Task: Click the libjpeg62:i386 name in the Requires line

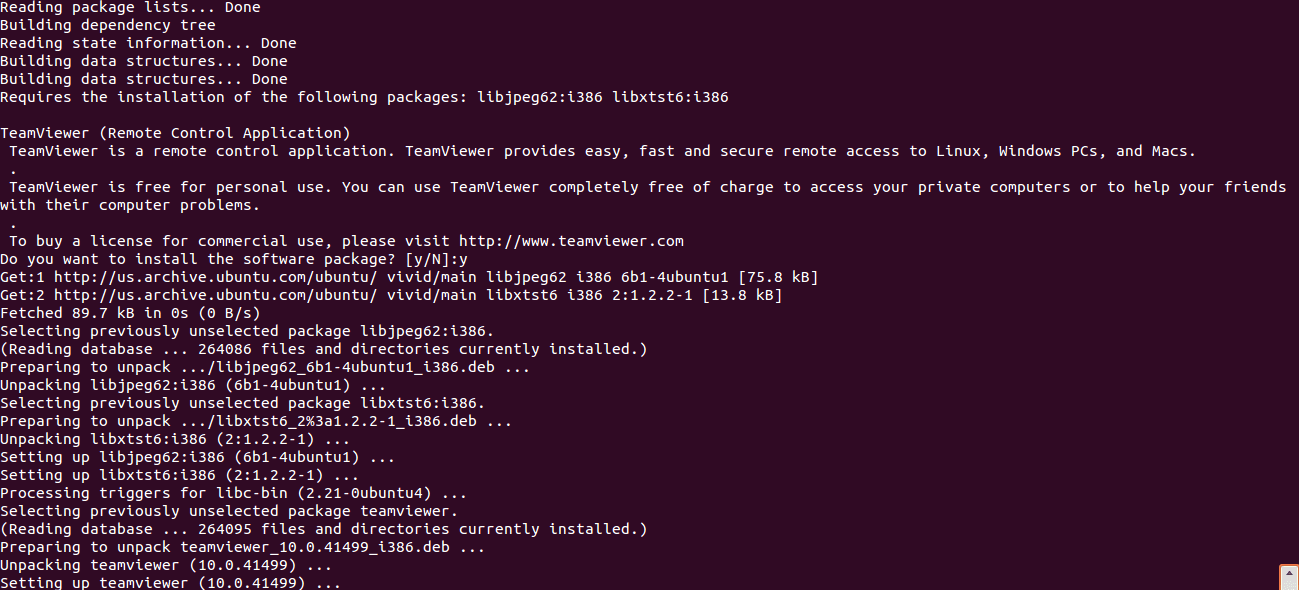Action: coord(540,97)
